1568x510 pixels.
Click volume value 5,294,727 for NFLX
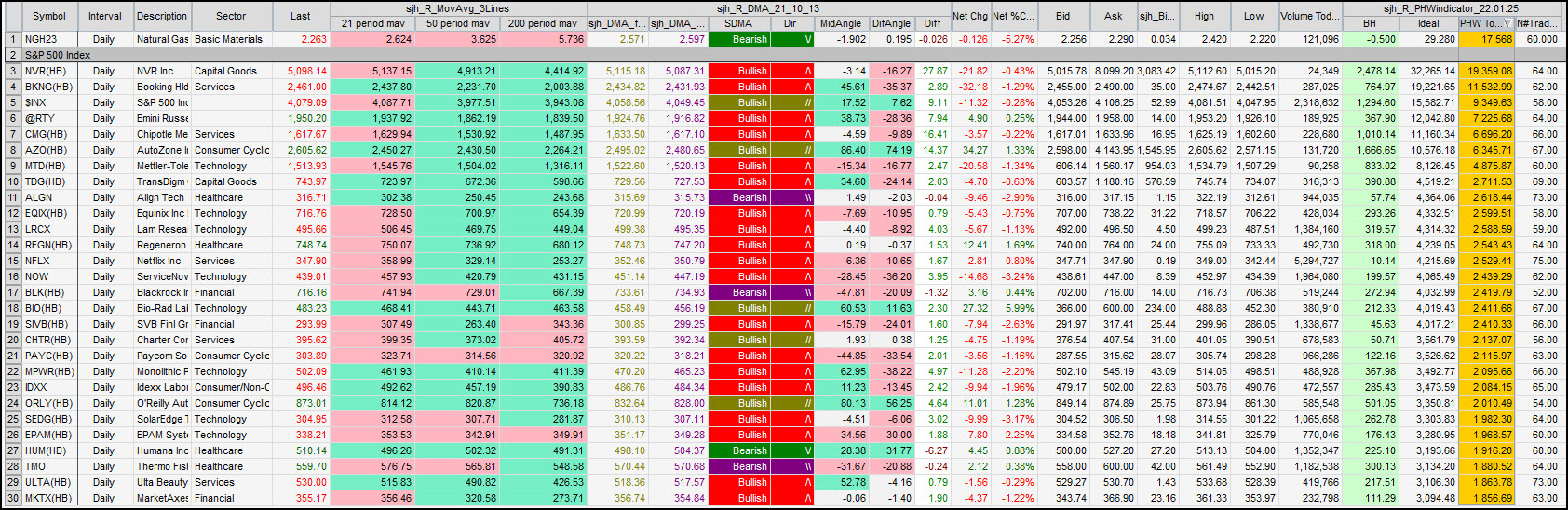1310,261
